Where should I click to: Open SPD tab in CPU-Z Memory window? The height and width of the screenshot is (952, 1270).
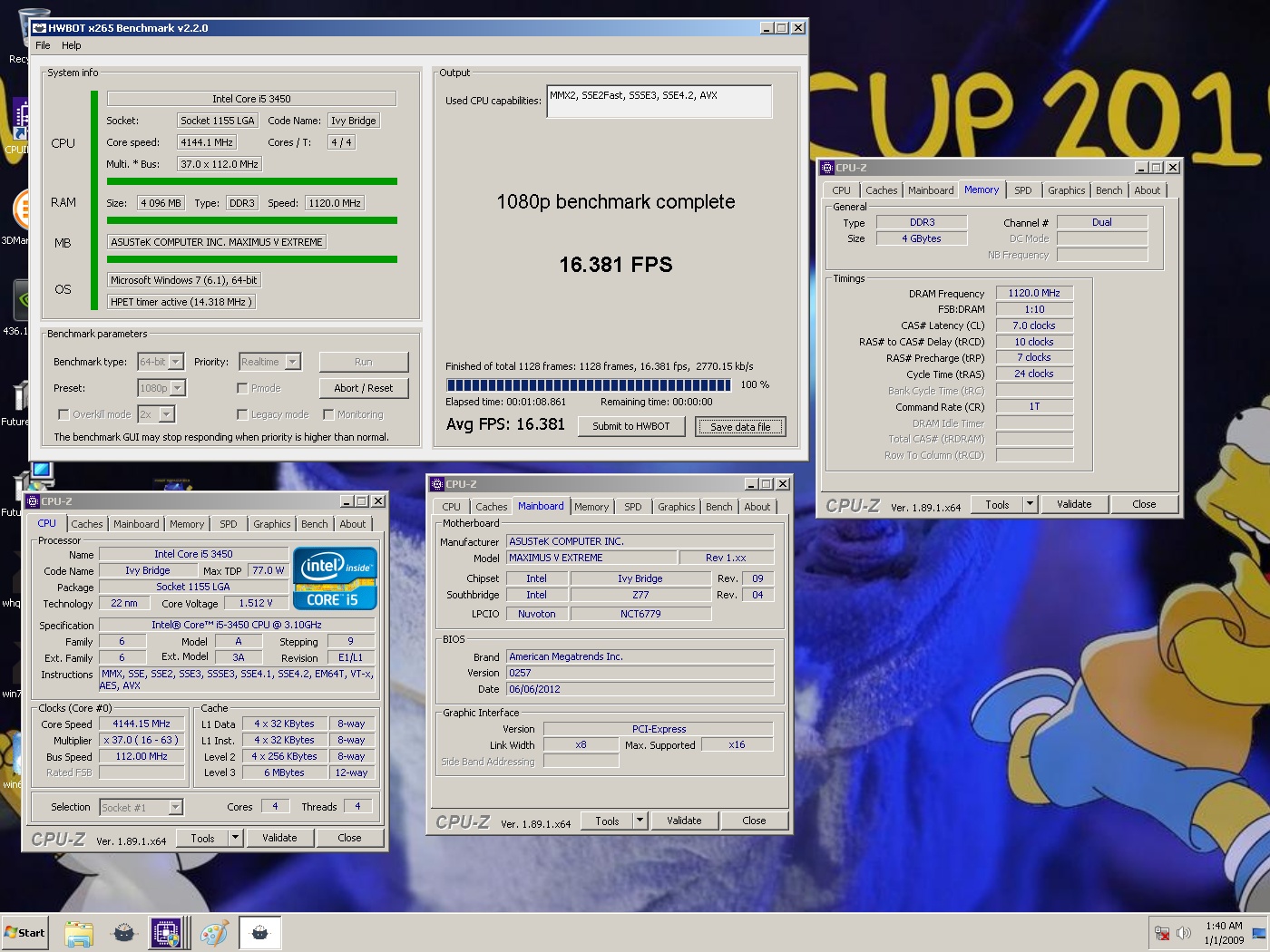pos(1022,190)
